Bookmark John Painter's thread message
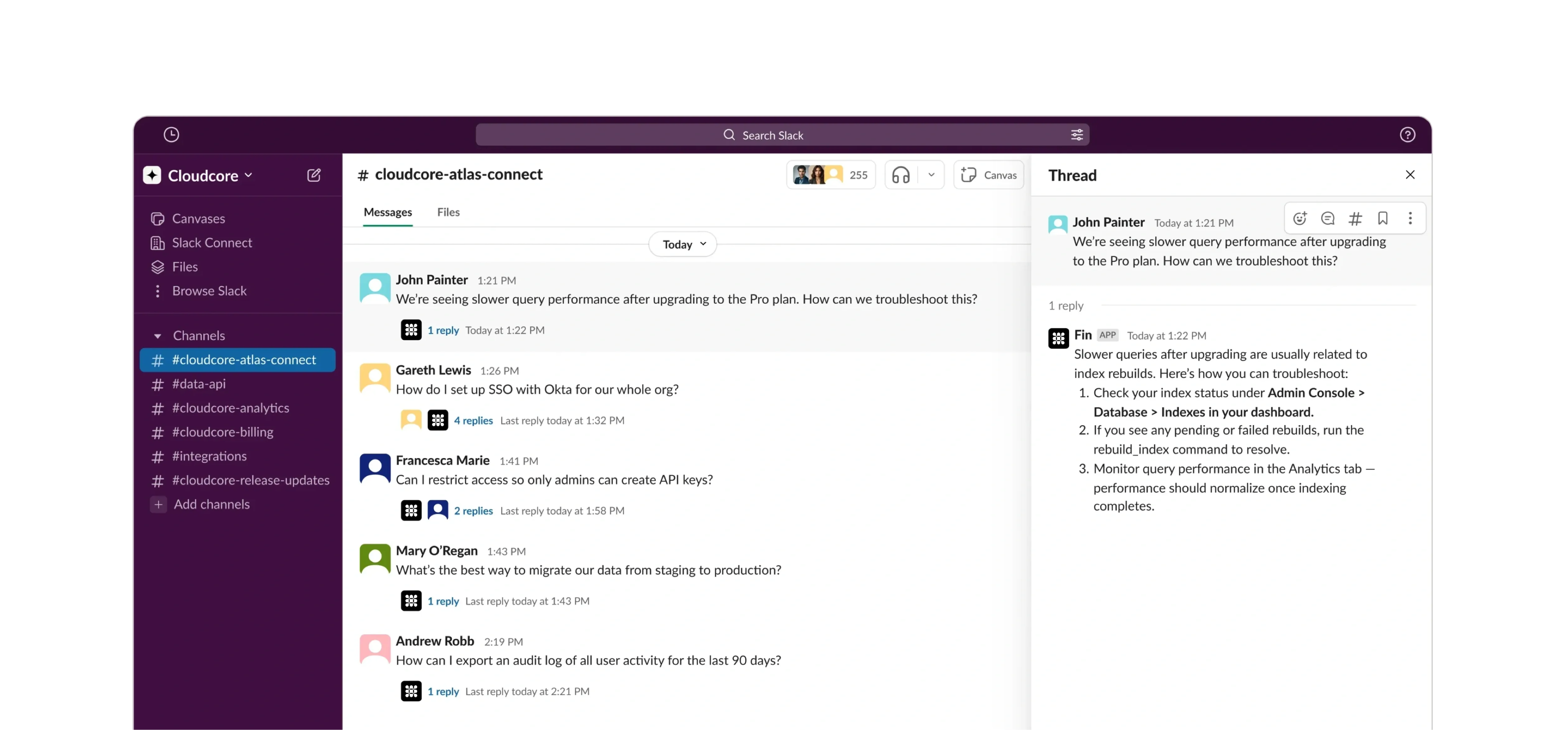Image resolution: width=1568 pixels, height=730 pixels. [1382, 218]
